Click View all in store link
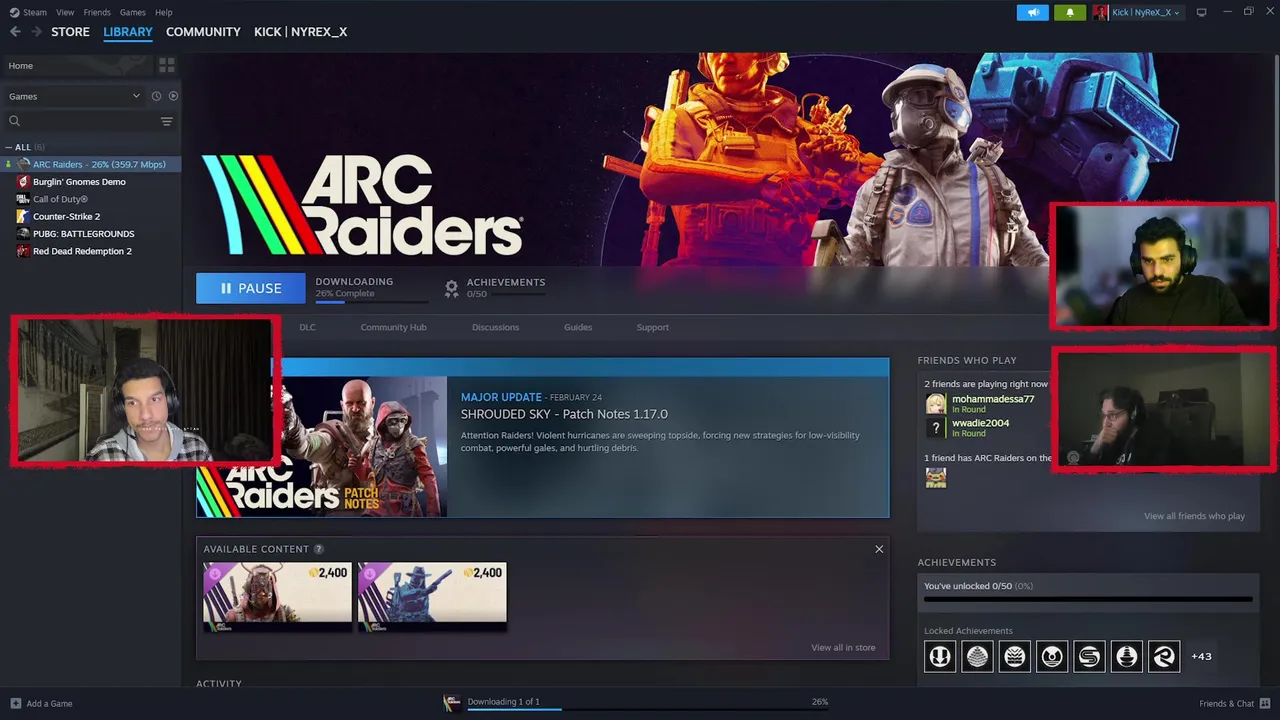The width and height of the screenshot is (1280, 720). tap(843, 647)
